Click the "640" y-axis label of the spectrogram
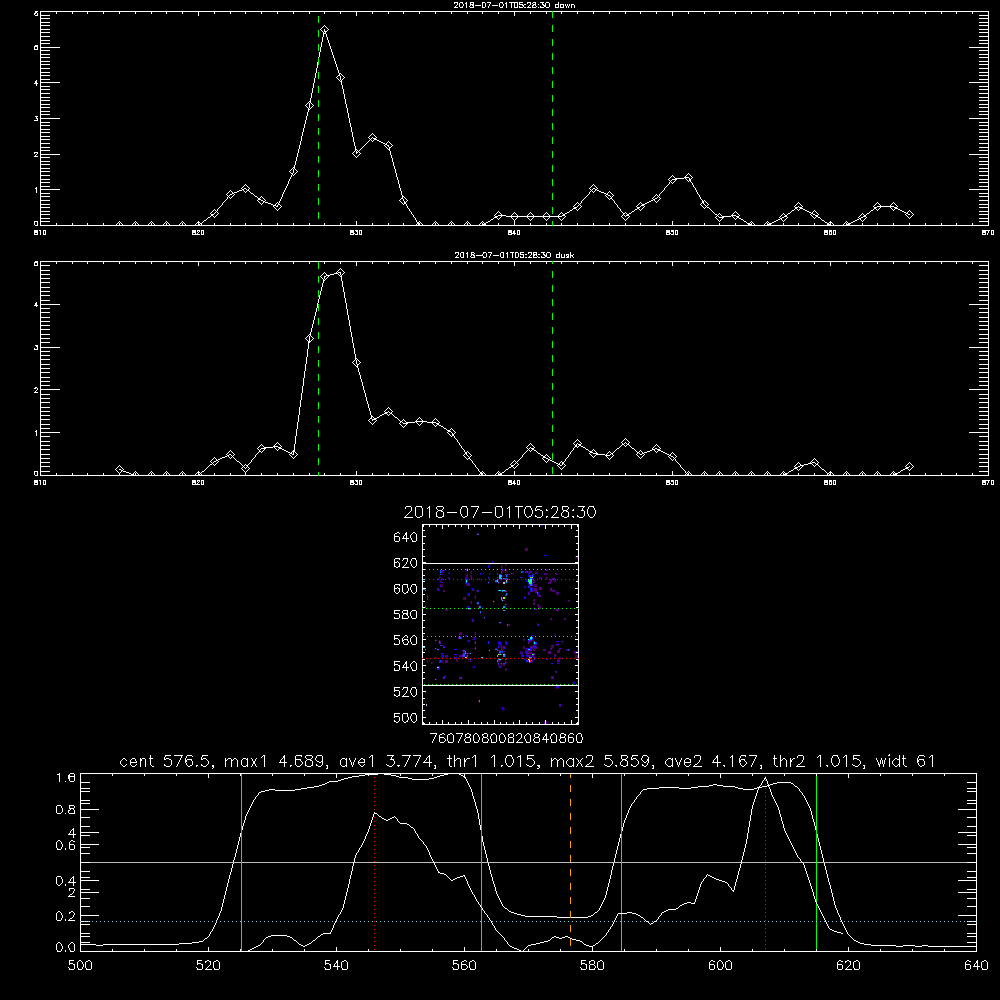1000x1000 pixels. pyautogui.click(x=406, y=537)
